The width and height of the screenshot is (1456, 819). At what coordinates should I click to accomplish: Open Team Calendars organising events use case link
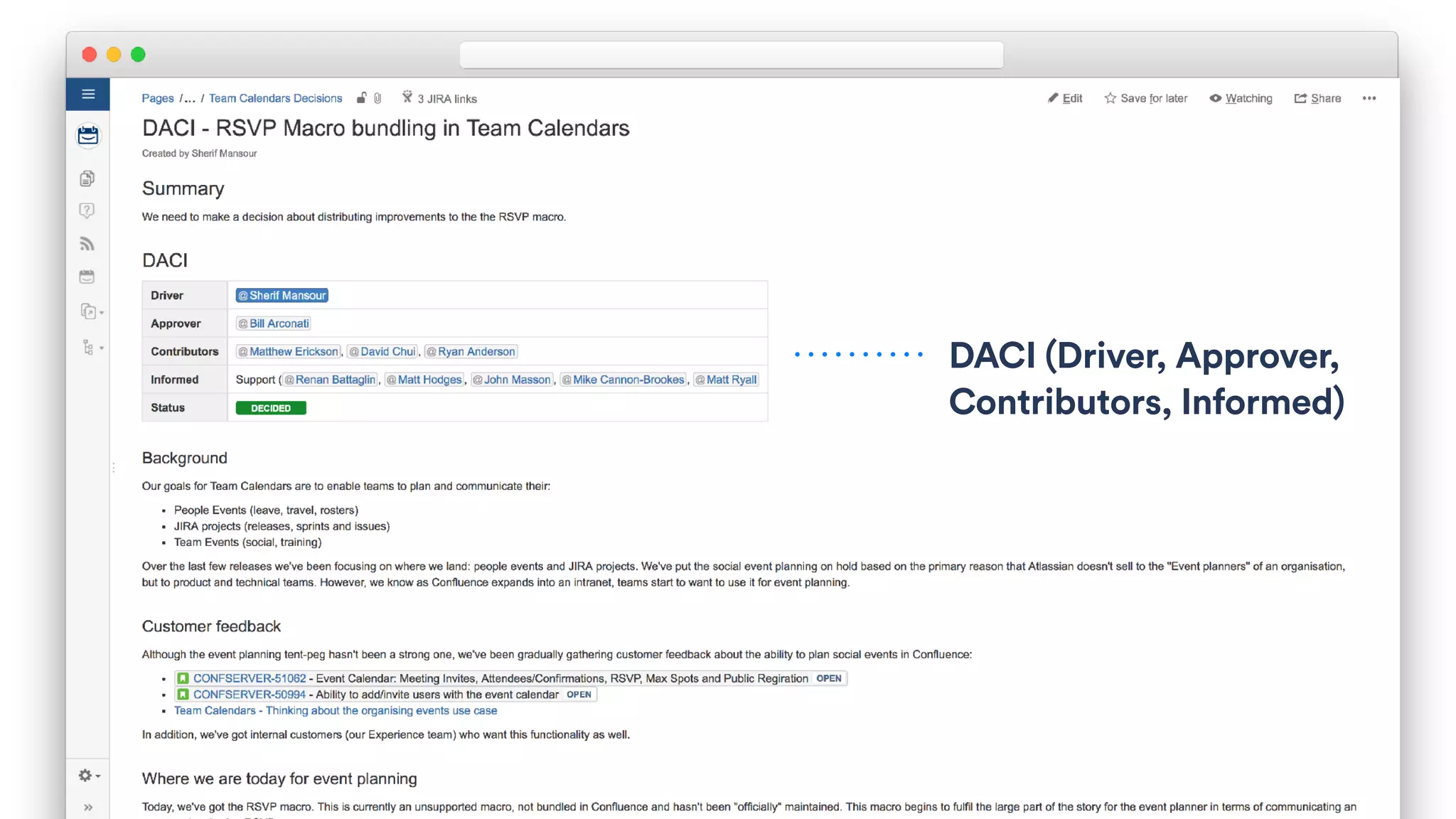click(336, 710)
